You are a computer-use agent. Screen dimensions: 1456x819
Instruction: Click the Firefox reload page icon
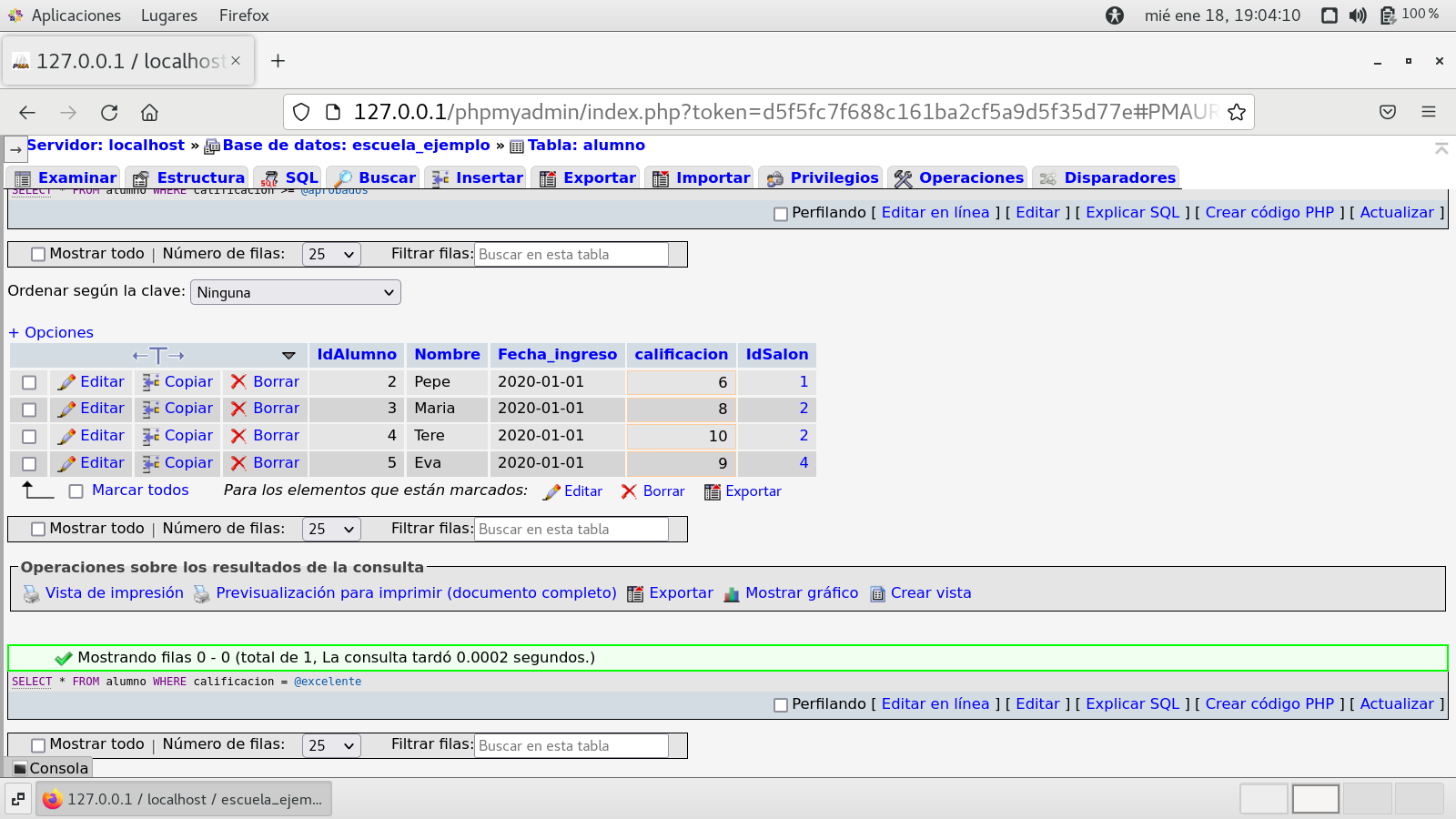point(109,112)
